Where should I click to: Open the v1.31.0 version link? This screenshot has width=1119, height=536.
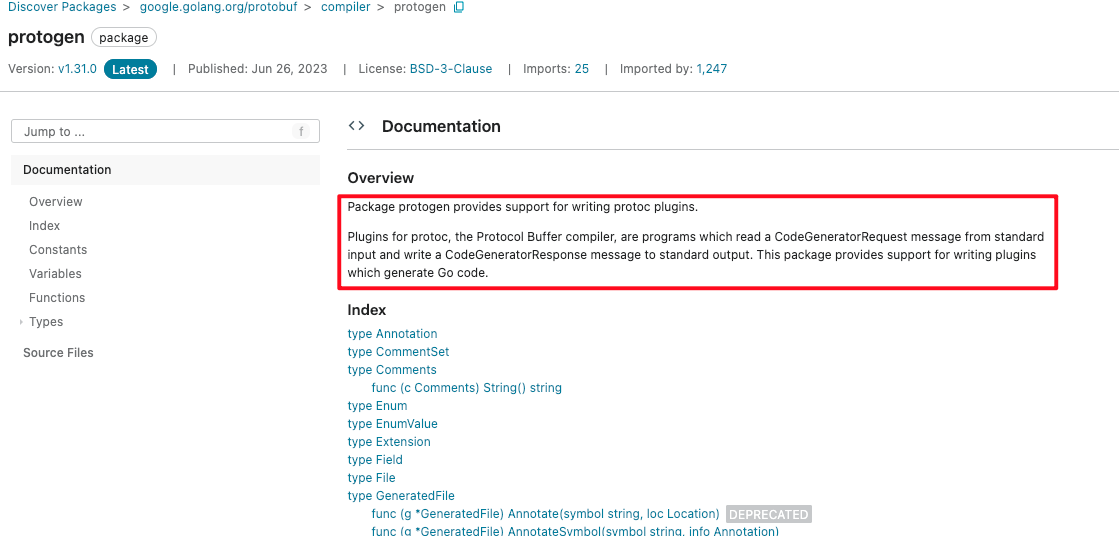(x=77, y=69)
